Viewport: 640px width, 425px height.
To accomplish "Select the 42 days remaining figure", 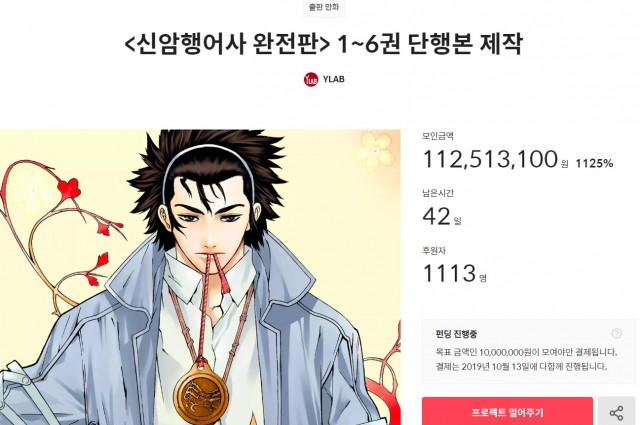I will 437,216.
